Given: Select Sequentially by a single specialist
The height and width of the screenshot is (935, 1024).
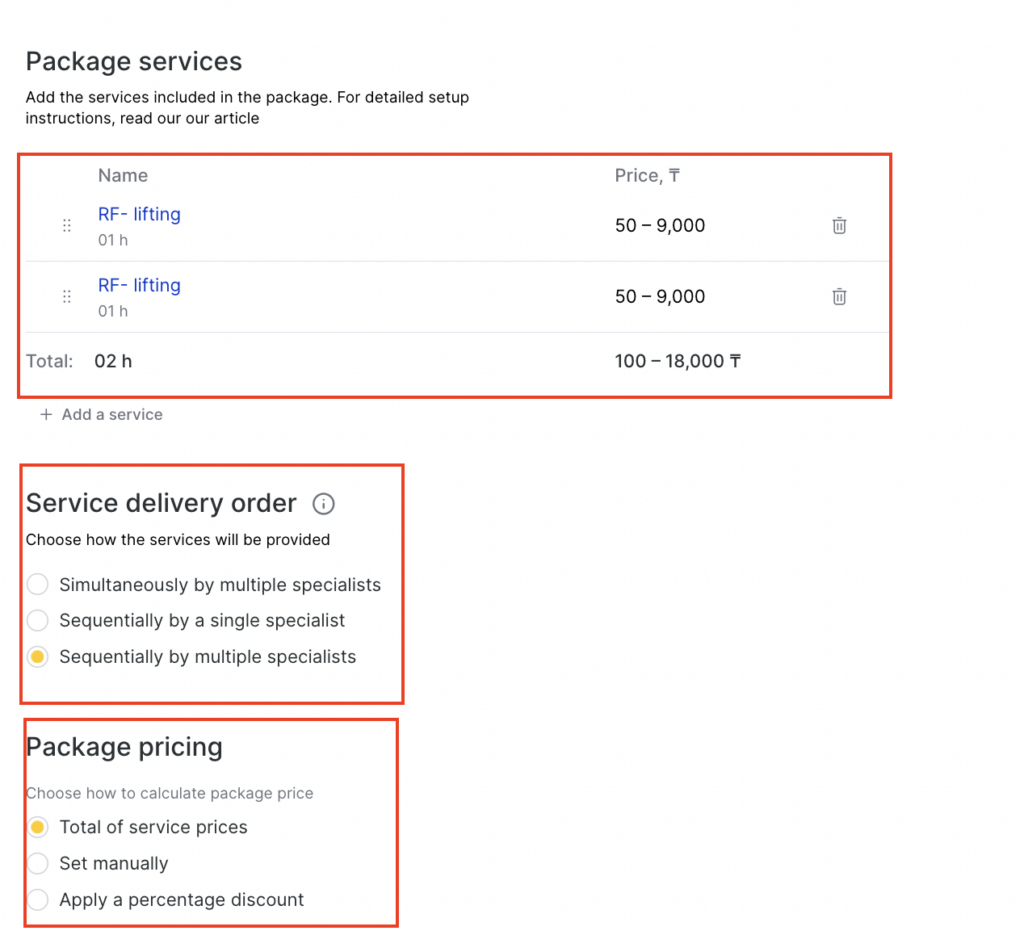Looking at the screenshot, I should [x=38, y=621].
